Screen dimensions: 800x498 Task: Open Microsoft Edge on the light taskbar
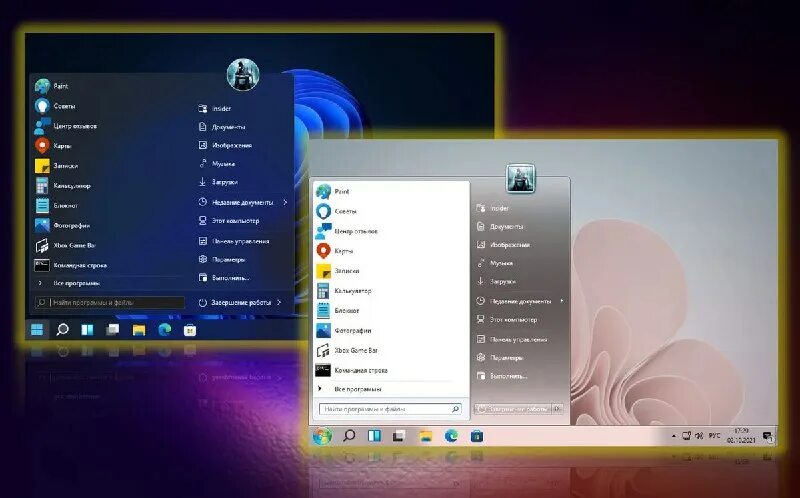click(451, 436)
